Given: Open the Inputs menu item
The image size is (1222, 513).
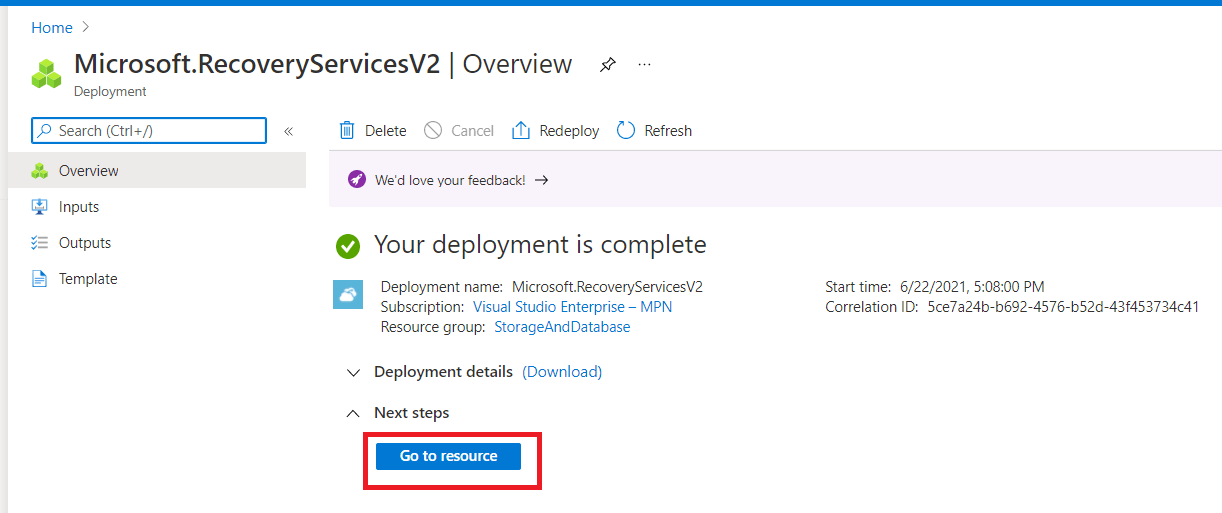Looking at the screenshot, I should click(x=79, y=207).
